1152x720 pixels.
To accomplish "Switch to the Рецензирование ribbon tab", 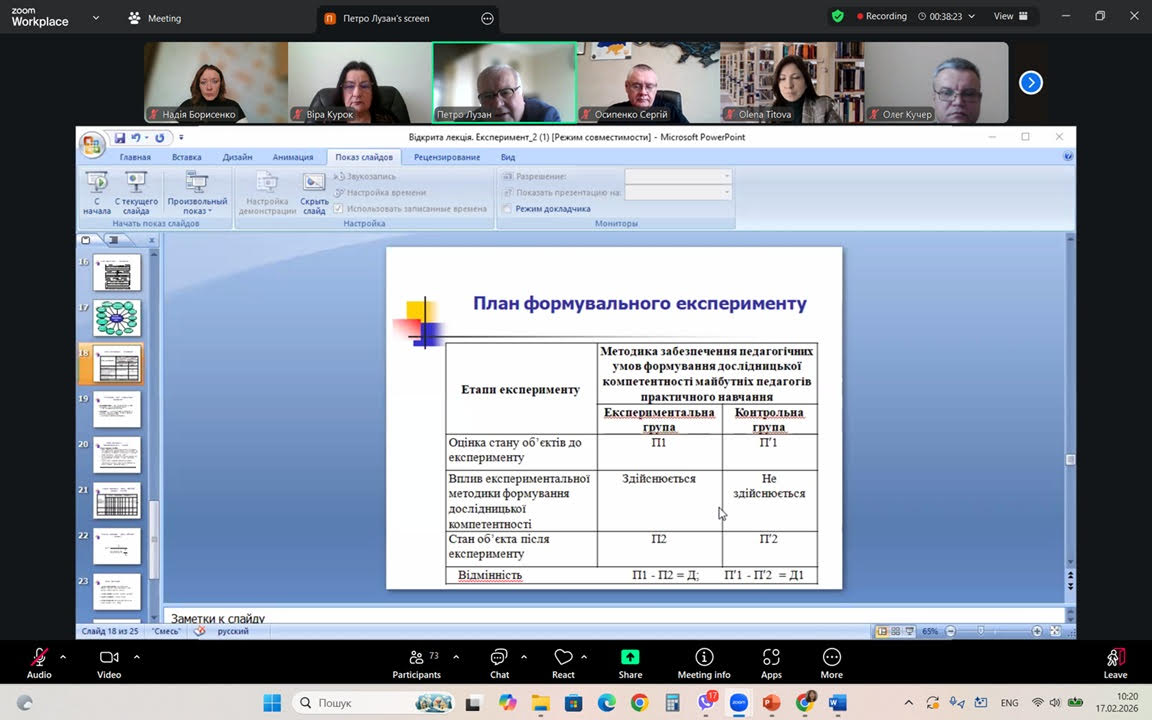I will [x=447, y=157].
